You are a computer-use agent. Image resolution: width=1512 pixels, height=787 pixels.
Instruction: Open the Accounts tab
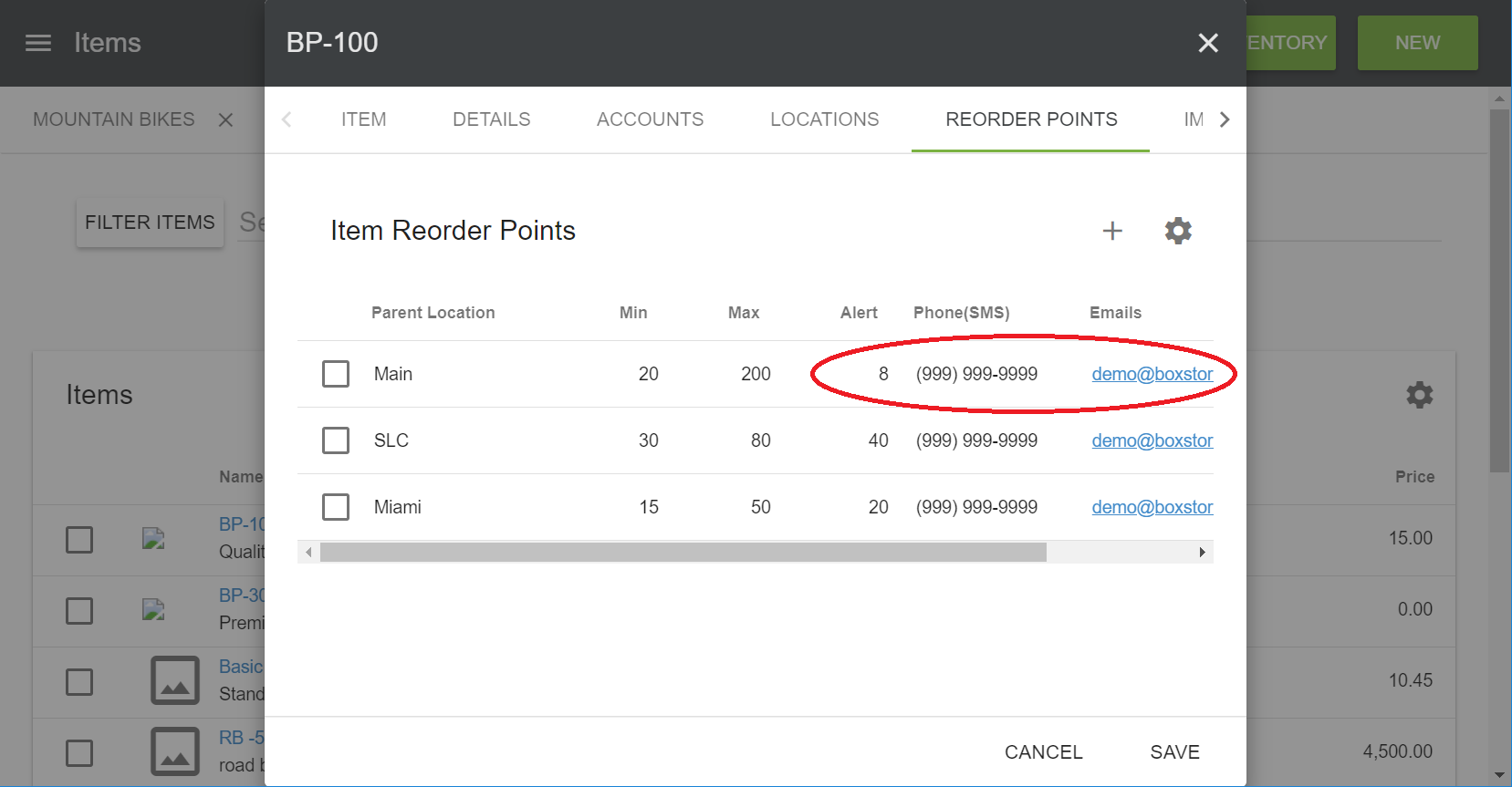coord(650,119)
